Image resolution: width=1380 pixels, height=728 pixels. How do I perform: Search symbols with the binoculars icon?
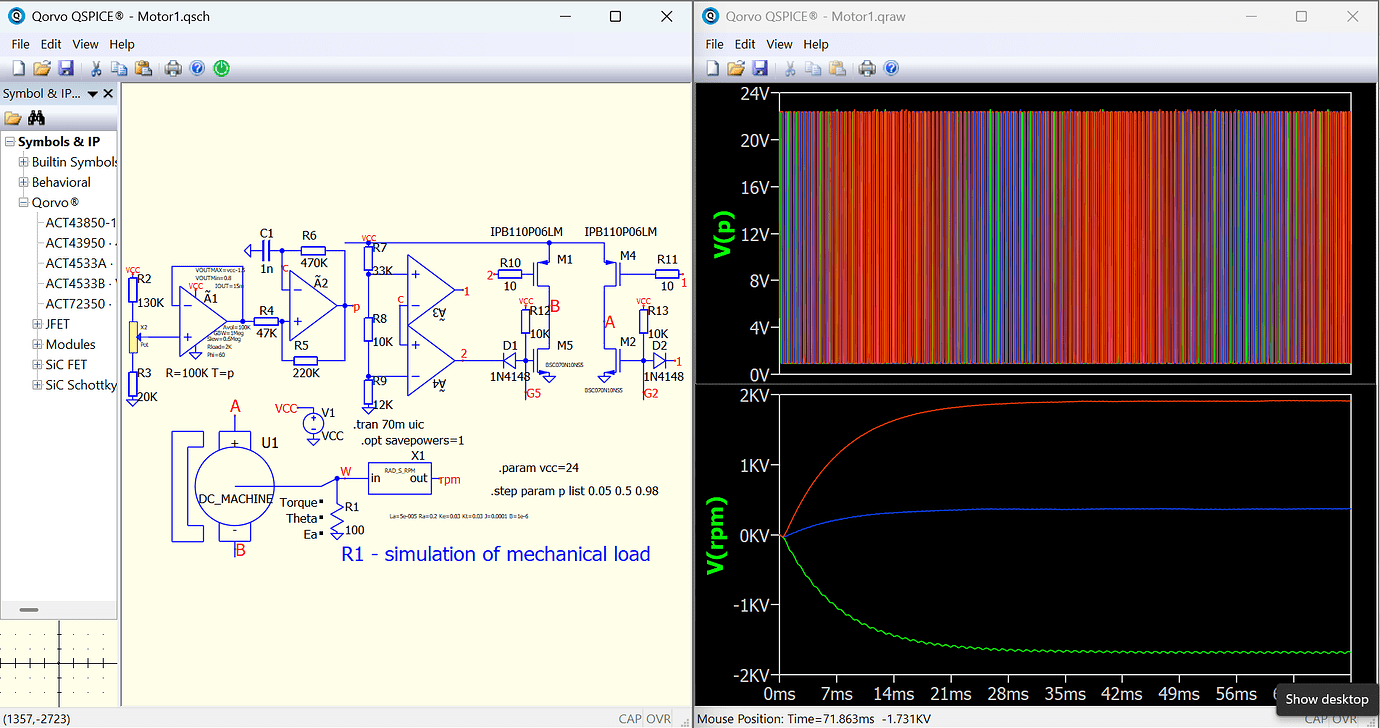(36, 118)
